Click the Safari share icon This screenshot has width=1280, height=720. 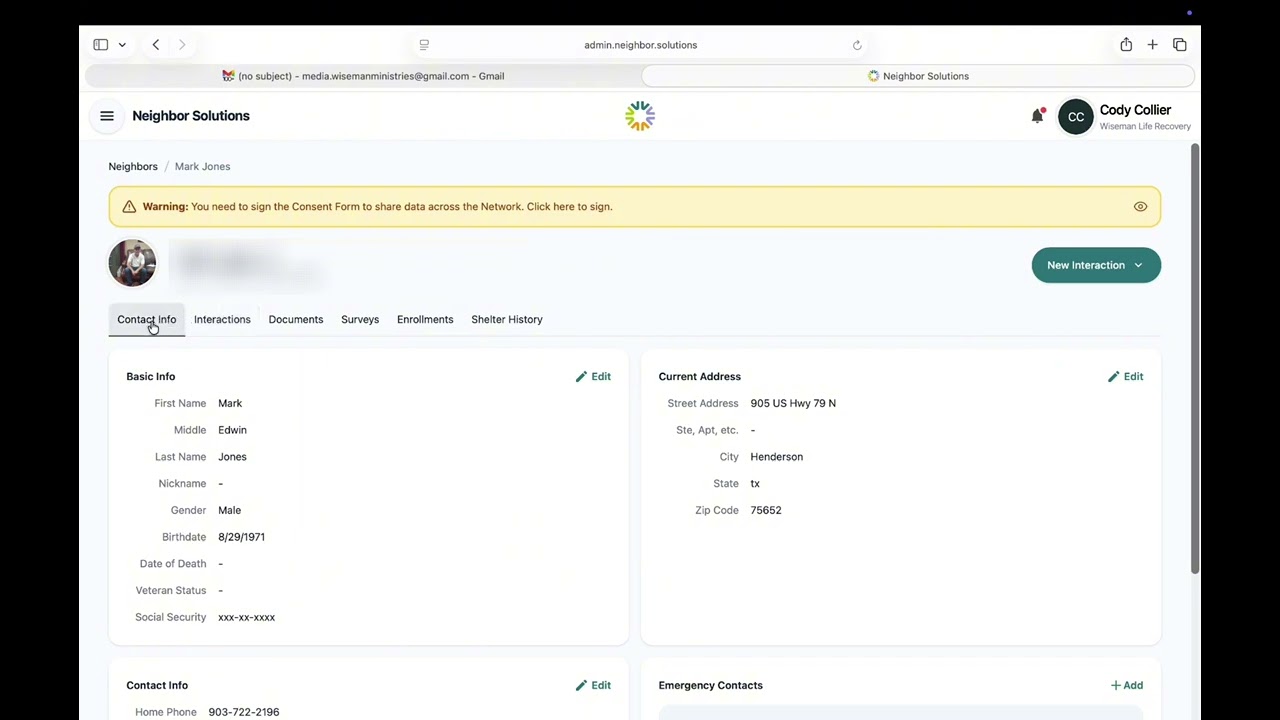tap(1126, 44)
